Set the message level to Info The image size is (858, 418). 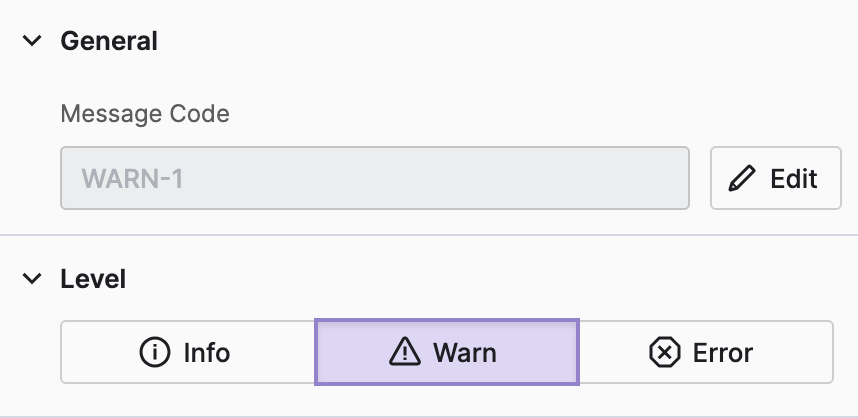[188, 352]
